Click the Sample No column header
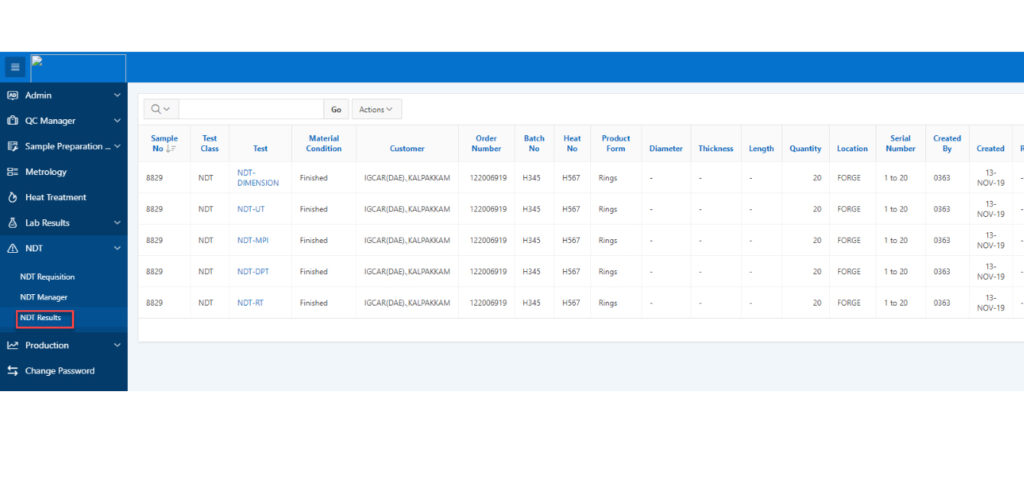This screenshot has height=479, width=1024. coord(164,144)
